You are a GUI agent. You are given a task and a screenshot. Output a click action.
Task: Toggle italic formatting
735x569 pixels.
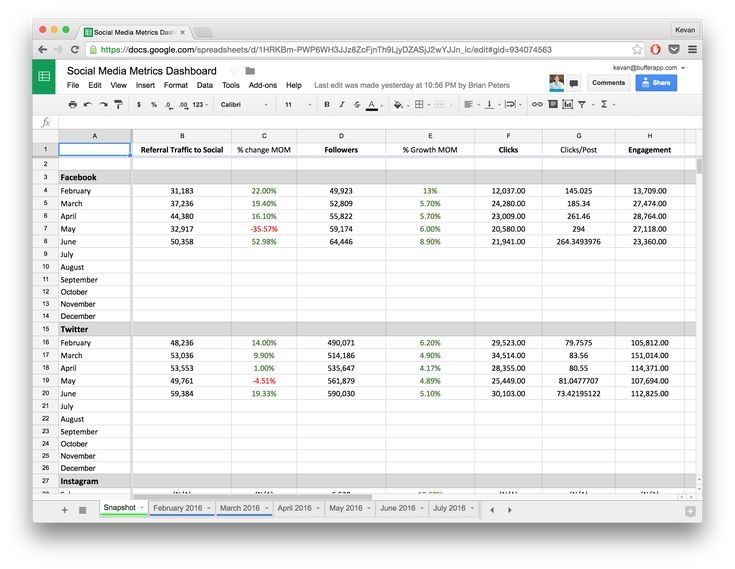[342, 105]
